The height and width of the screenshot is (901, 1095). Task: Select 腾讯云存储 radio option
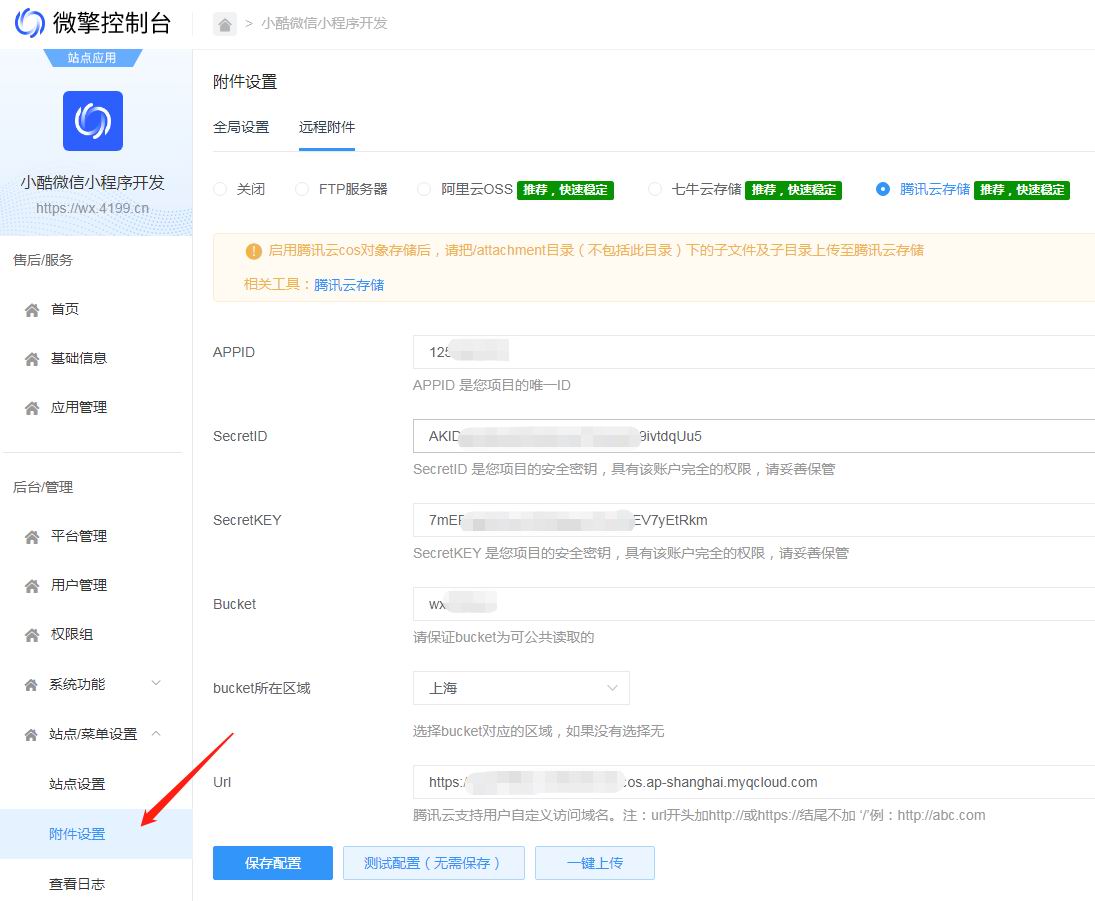click(x=883, y=189)
